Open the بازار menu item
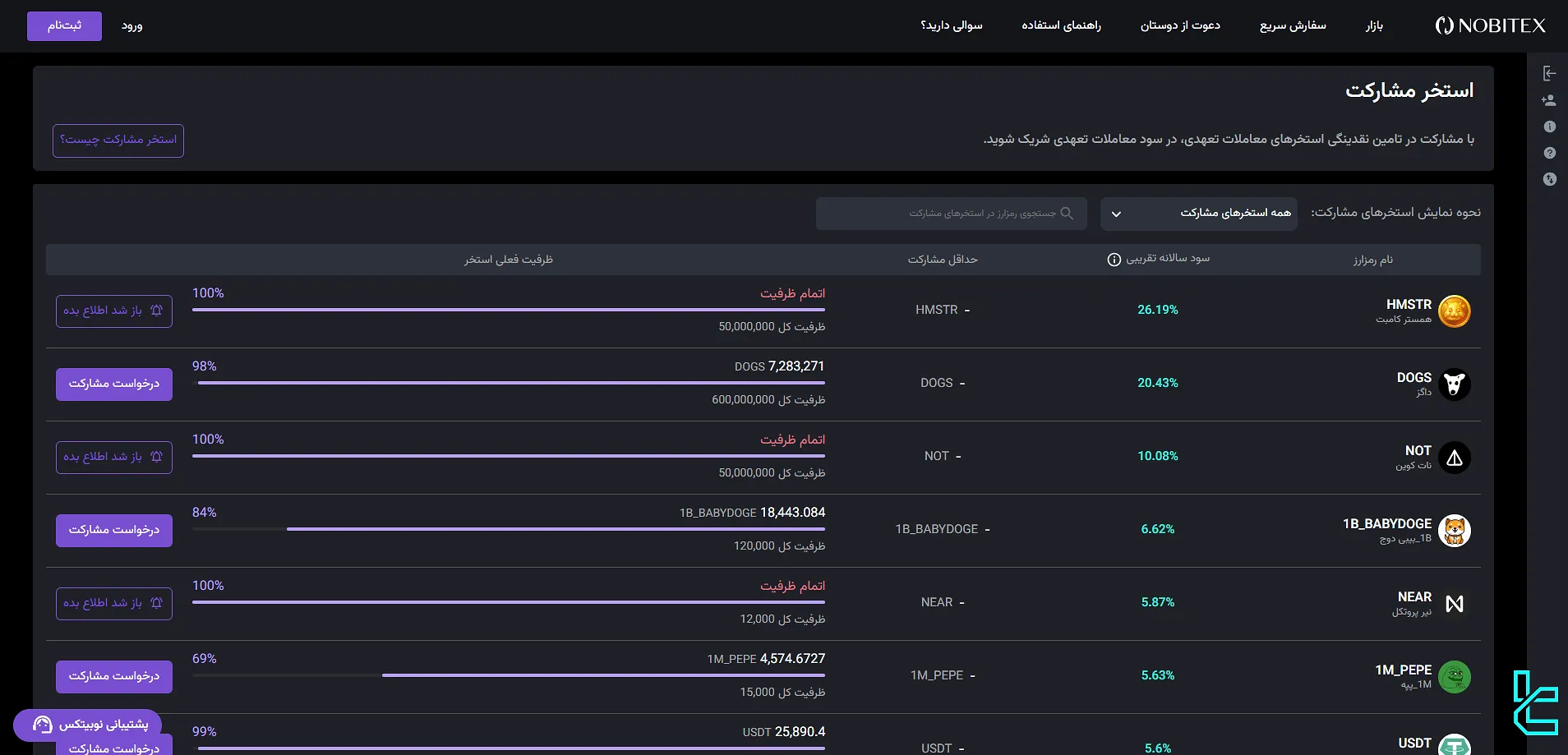 coord(1374,26)
